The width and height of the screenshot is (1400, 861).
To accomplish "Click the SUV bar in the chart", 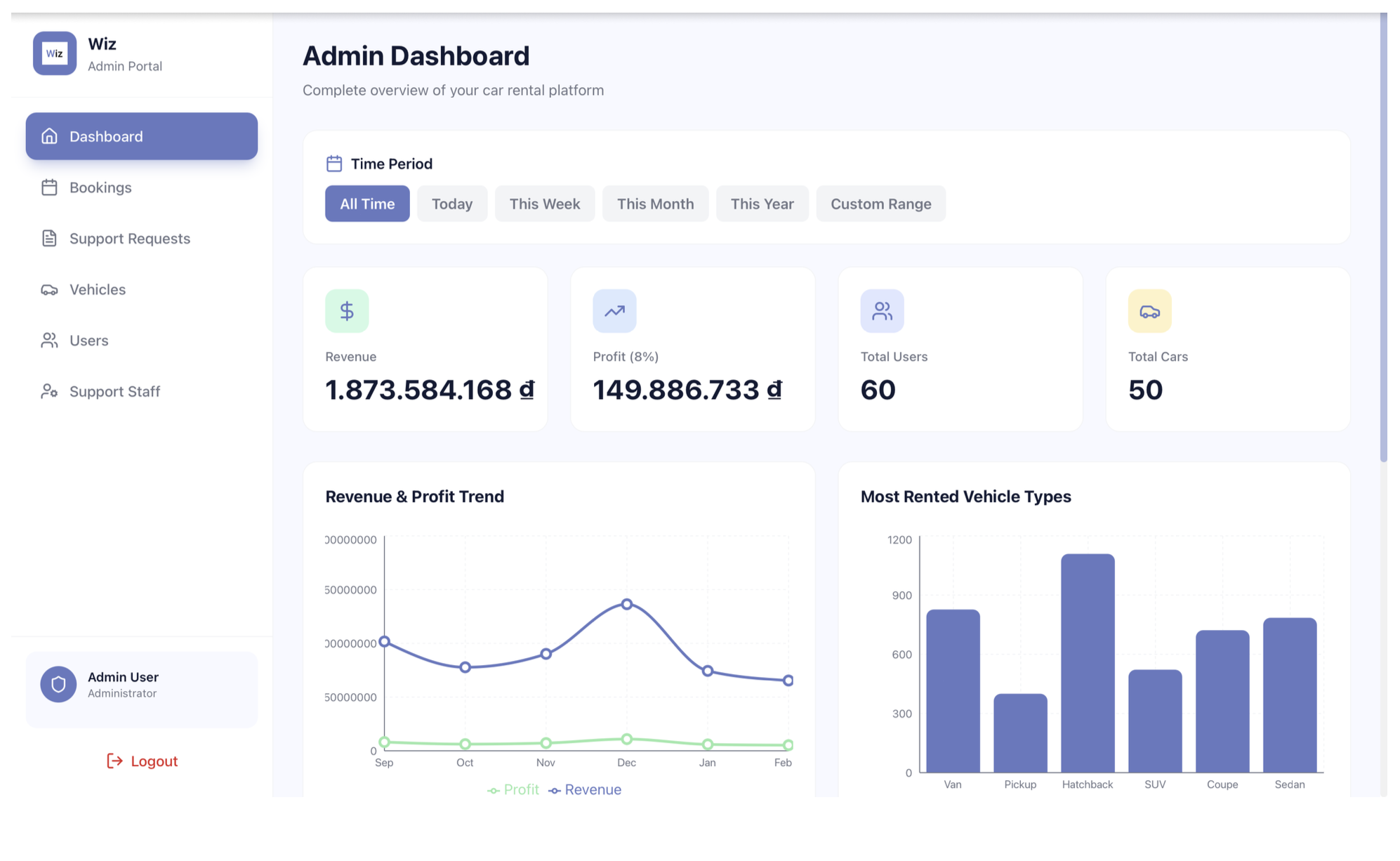I will coord(1155,721).
